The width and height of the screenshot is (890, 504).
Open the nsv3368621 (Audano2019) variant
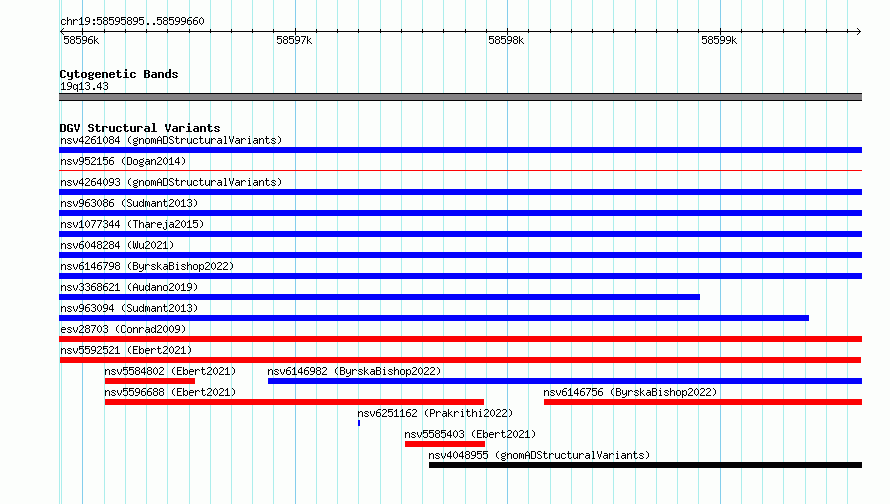click(129, 287)
